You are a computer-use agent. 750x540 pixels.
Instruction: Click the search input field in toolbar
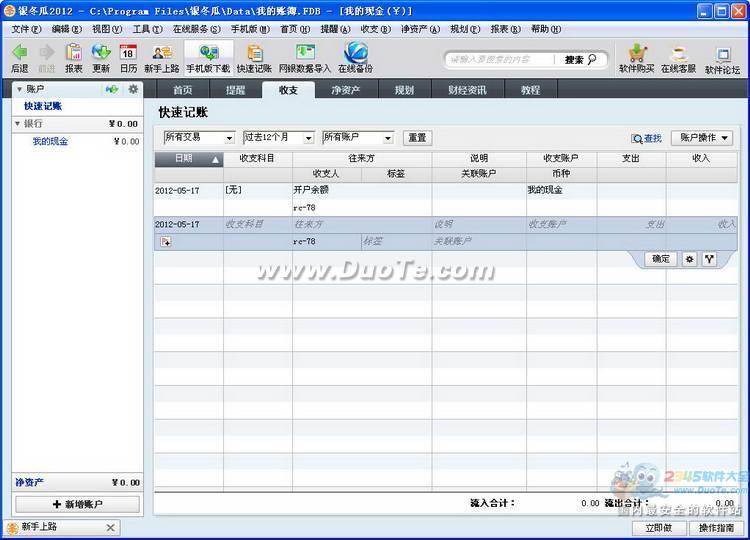[500, 60]
